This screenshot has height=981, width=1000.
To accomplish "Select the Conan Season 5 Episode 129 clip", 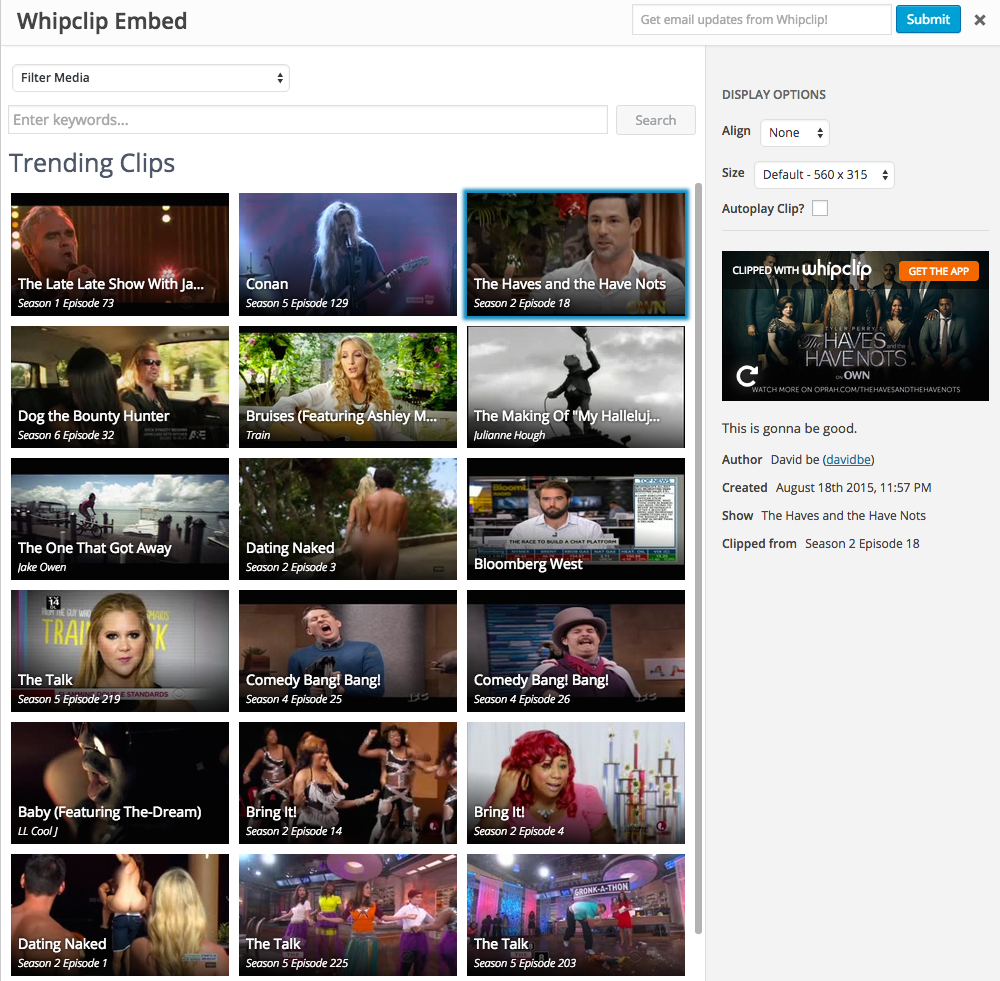I will click(348, 254).
